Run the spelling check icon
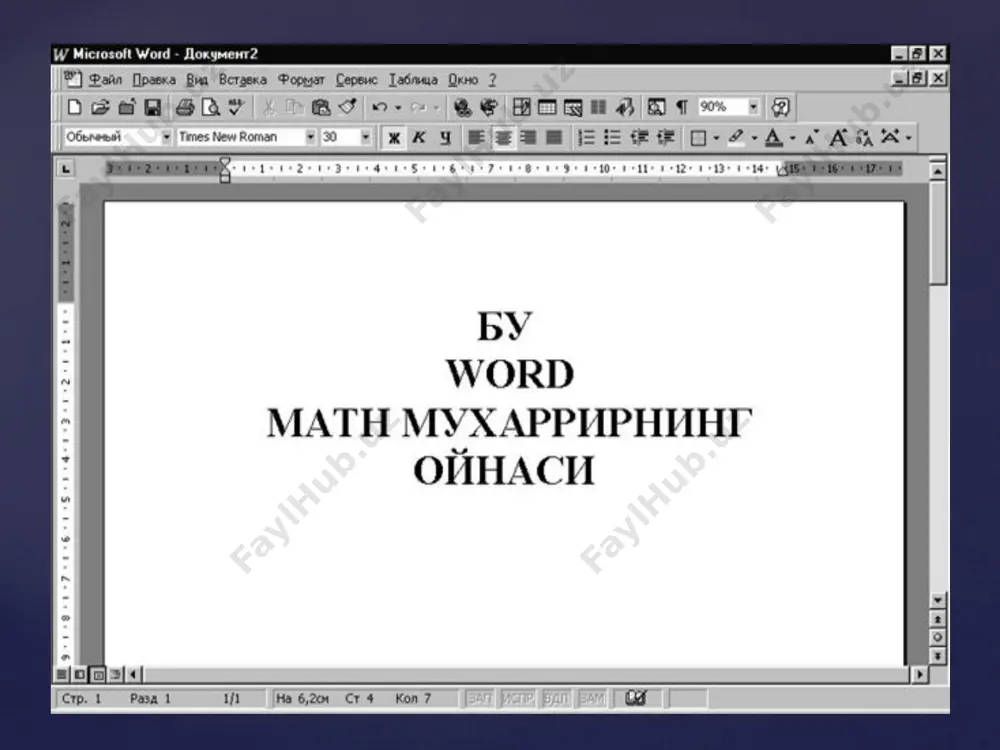 click(x=236, y=107)
